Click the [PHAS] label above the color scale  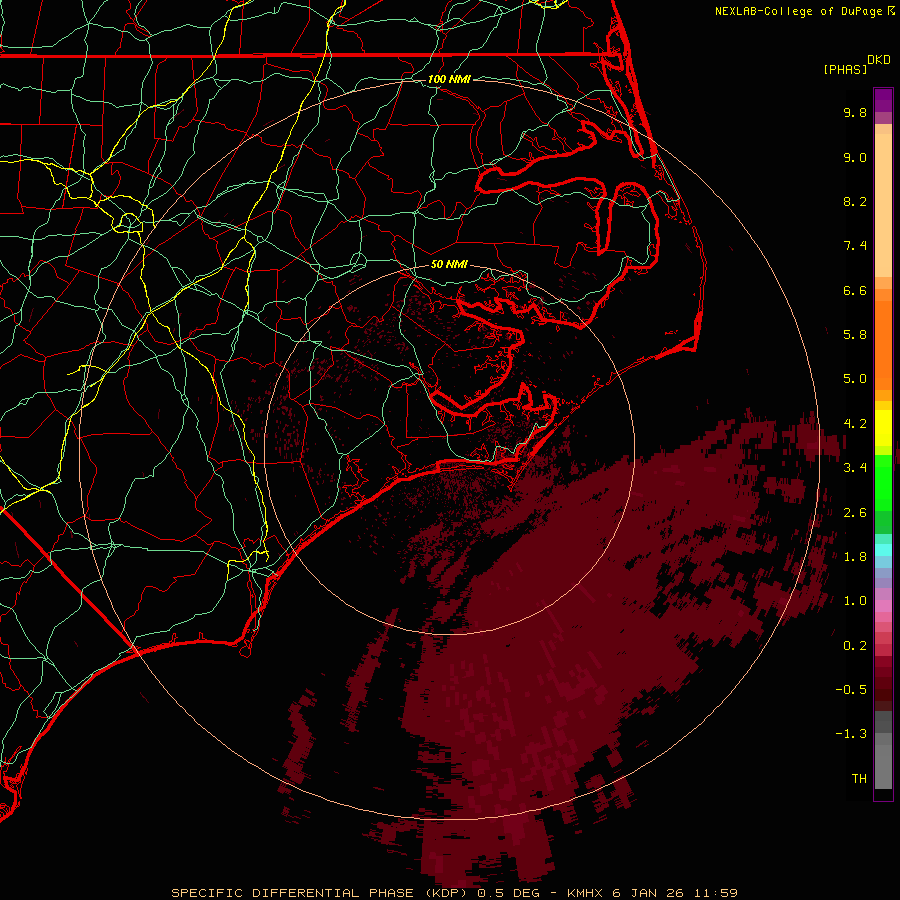(845, 69)
